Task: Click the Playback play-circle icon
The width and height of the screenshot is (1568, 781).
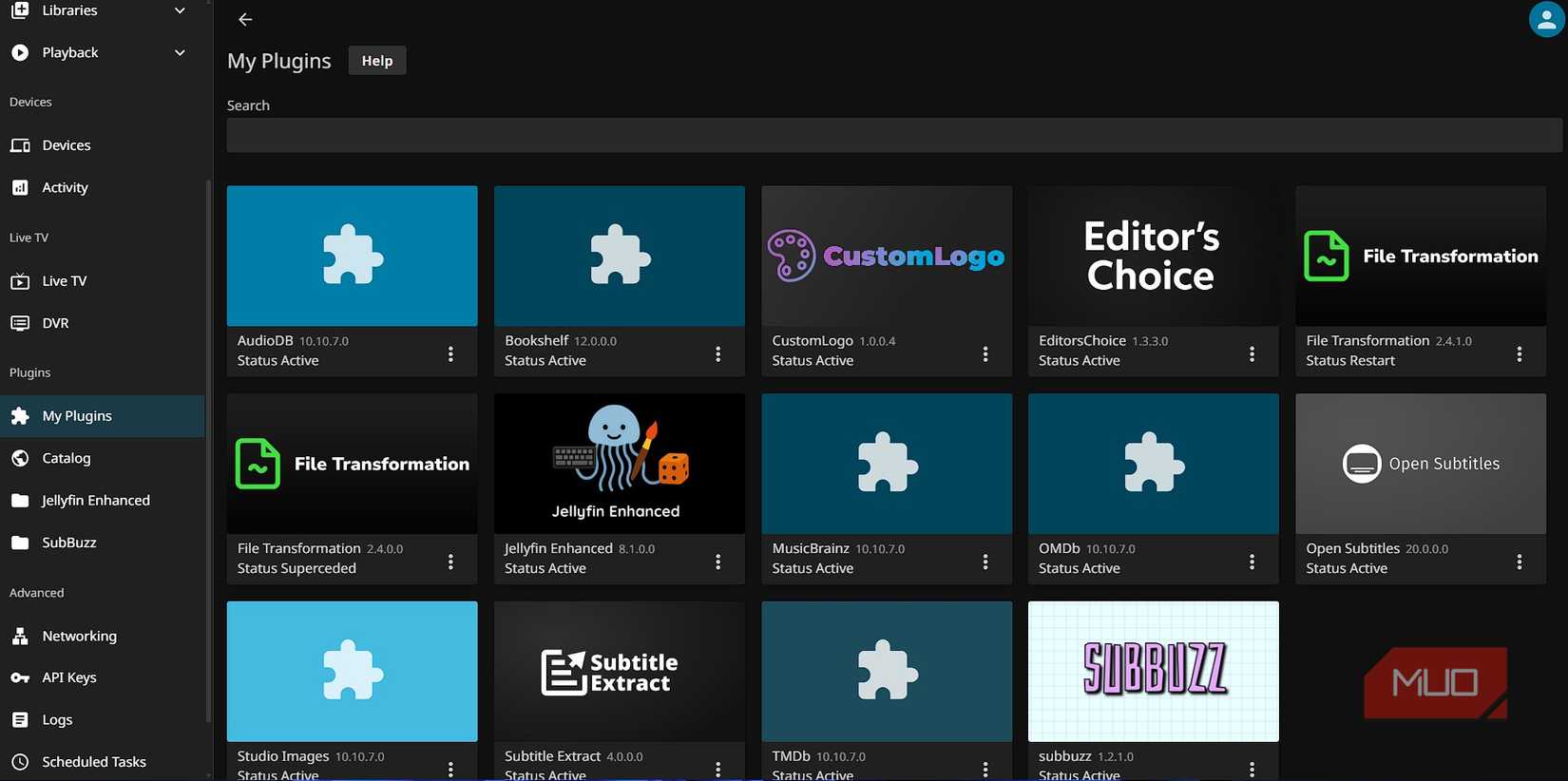Action: click(20, 52)
